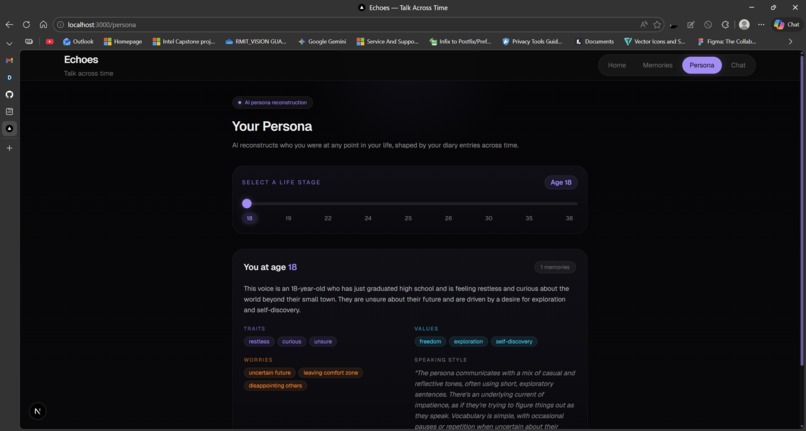The image size is (806, 431).
Task: Select the active Echoes tab in sidebar
Action: 9,129
